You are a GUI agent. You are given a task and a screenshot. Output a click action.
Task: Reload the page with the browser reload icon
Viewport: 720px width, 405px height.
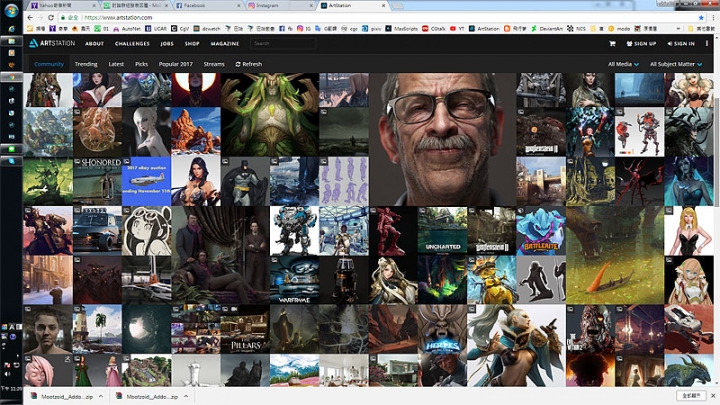[x=51, y=17]
